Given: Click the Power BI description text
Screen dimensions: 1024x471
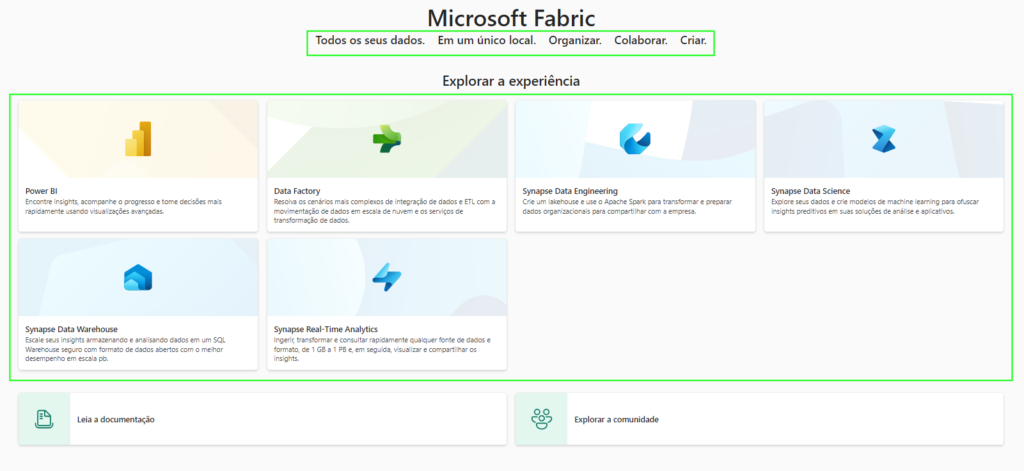Looking at the screenshot, I should click(x=123, y=206).
